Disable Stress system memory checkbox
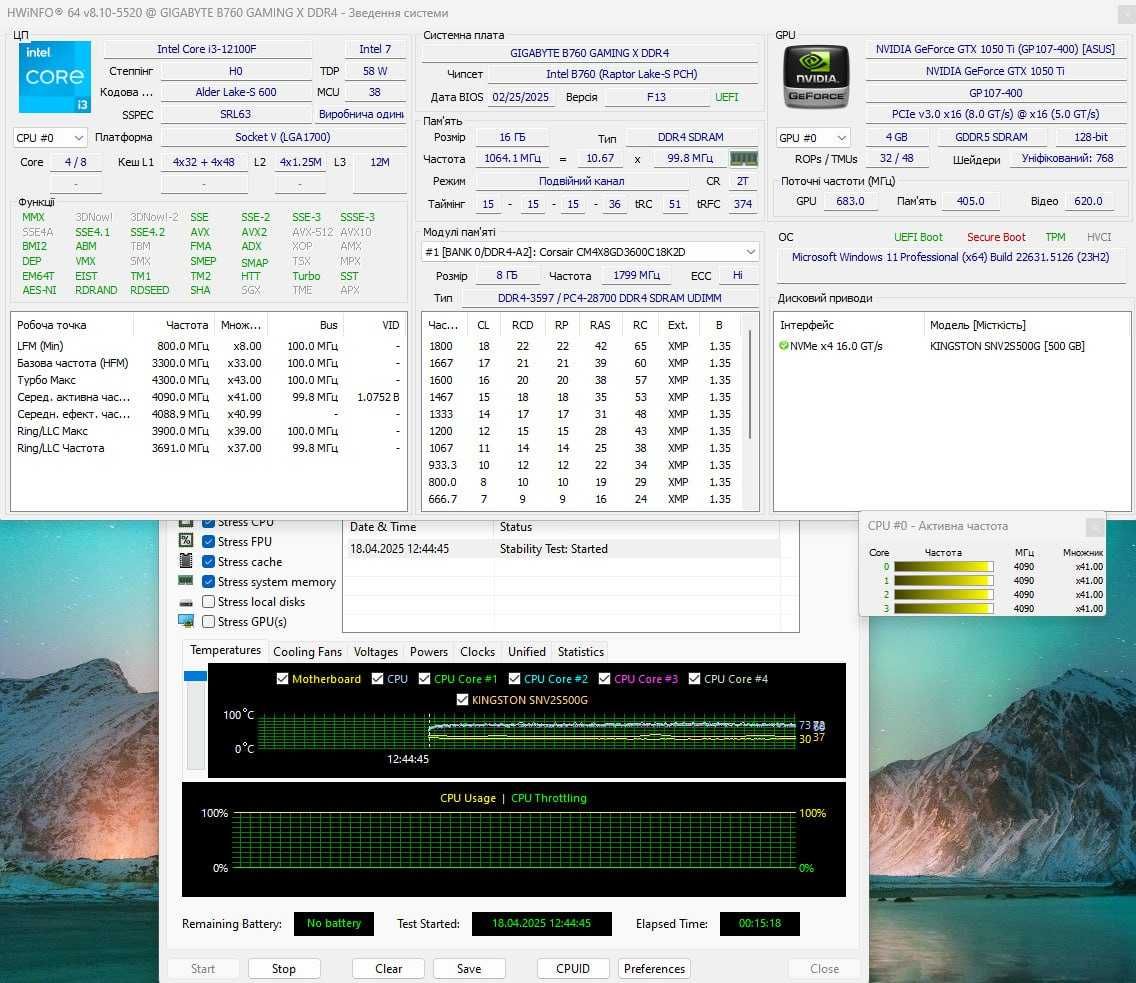This screenshot has width=1136, height=983. (208, 581)
